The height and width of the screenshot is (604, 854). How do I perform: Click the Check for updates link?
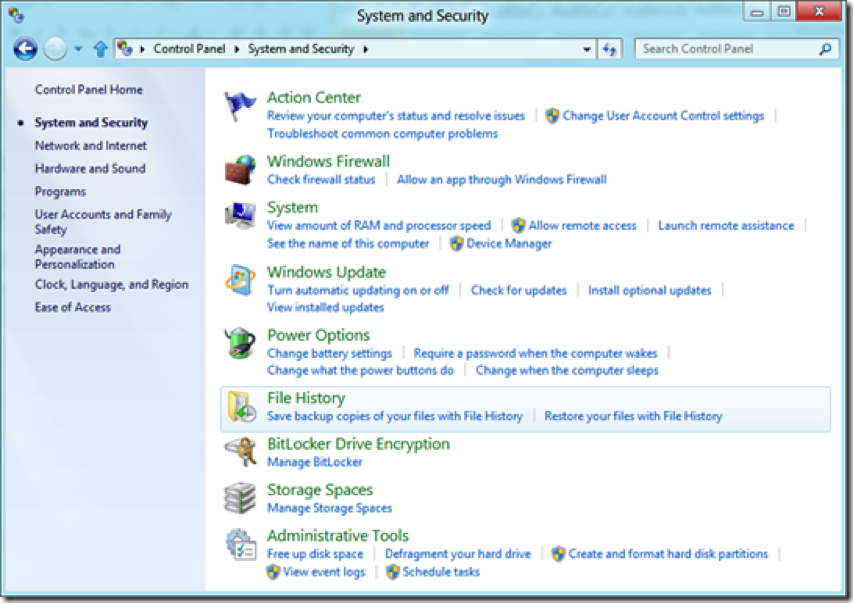point(518,290)
